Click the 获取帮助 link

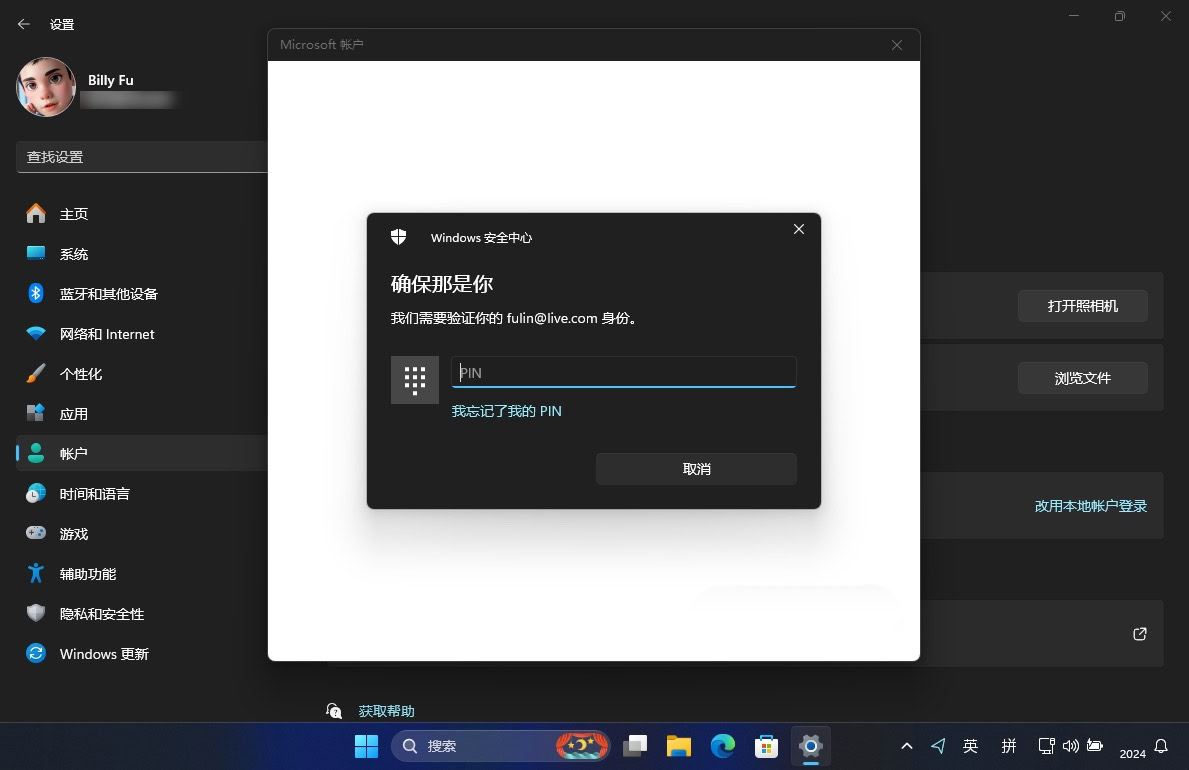pos(386,711)
